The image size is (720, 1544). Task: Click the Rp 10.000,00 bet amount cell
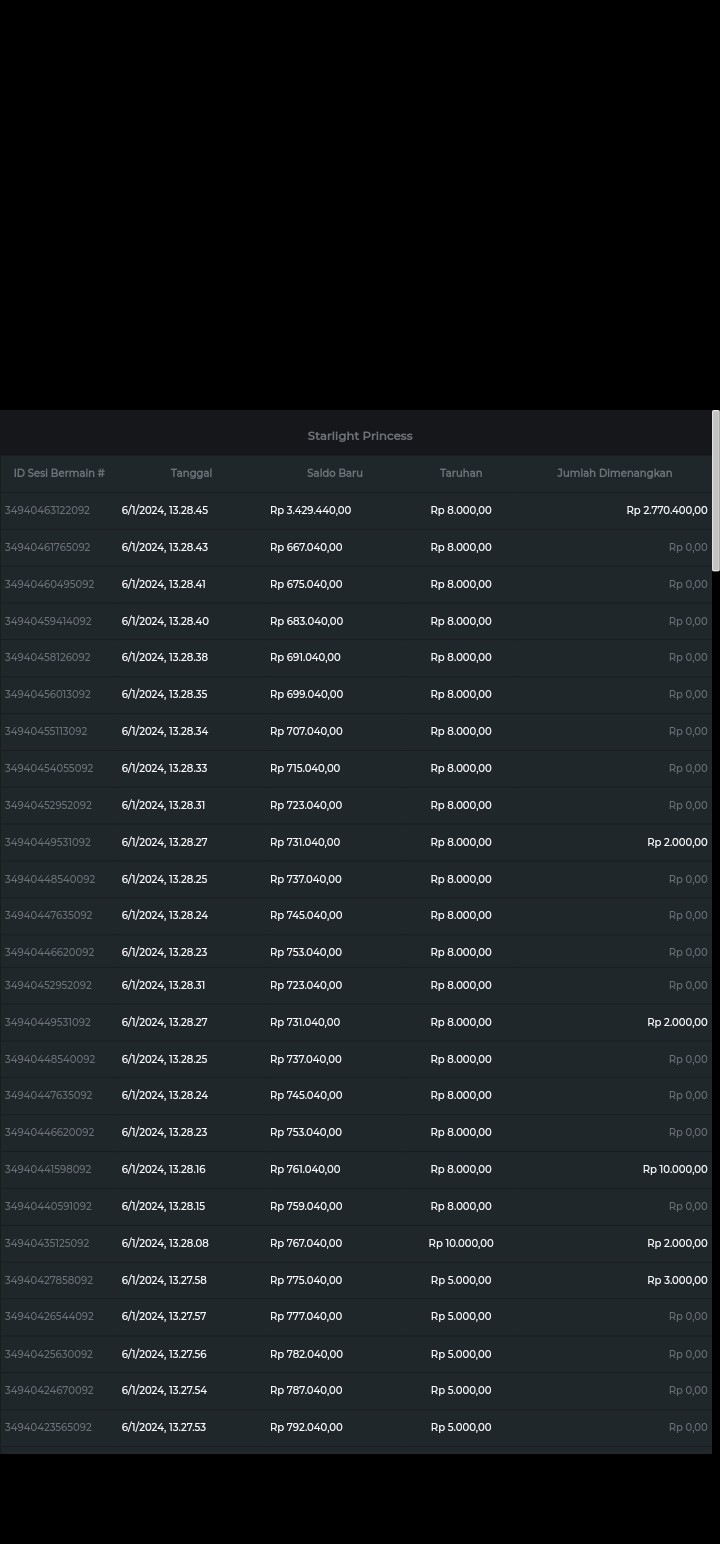[x=460, y=1243]
